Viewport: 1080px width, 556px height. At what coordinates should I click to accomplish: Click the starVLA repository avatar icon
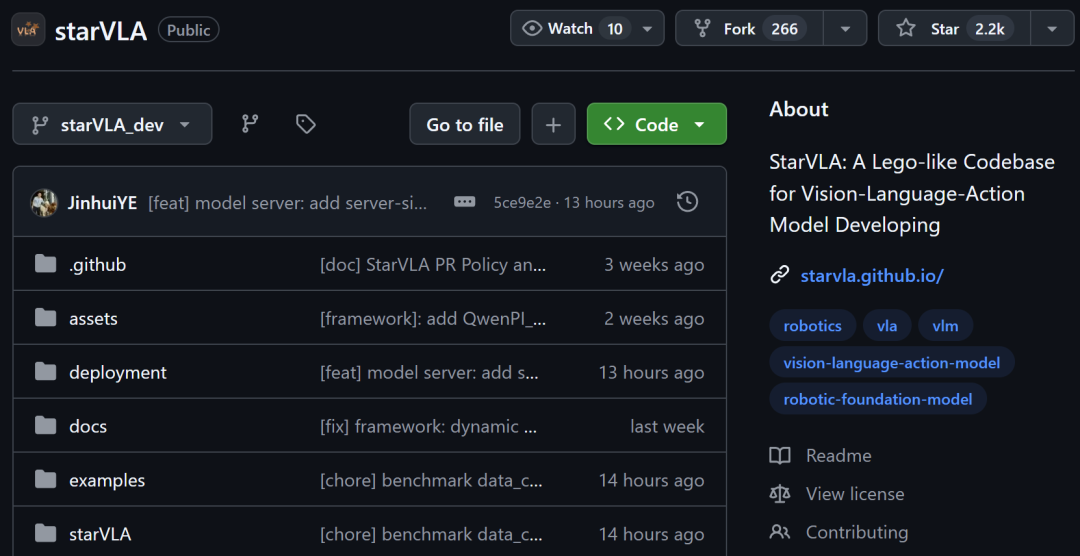[x=28, y=30]
